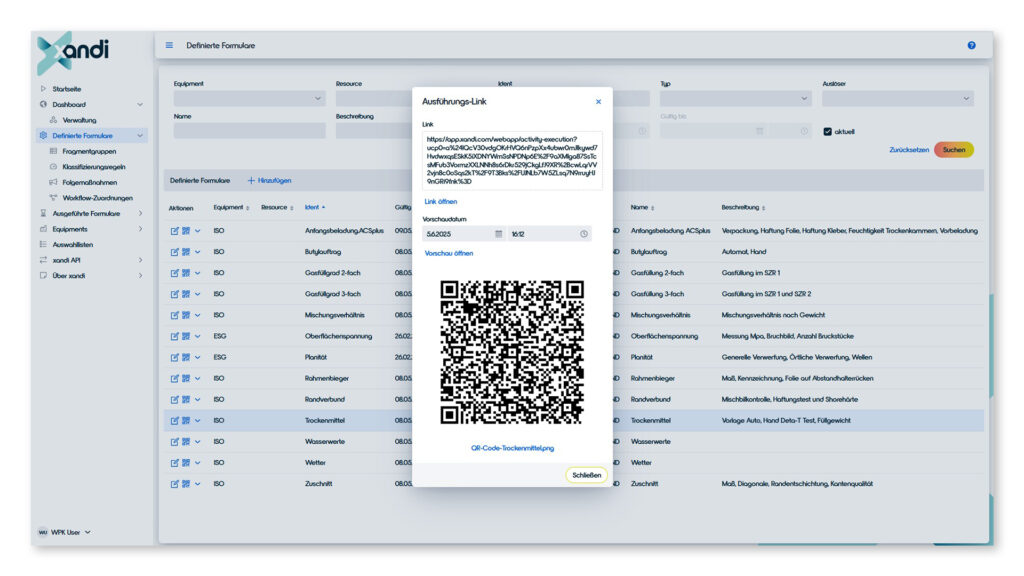
Task: Open the Auslöser filter dropdown
Action: coord(897,99)
